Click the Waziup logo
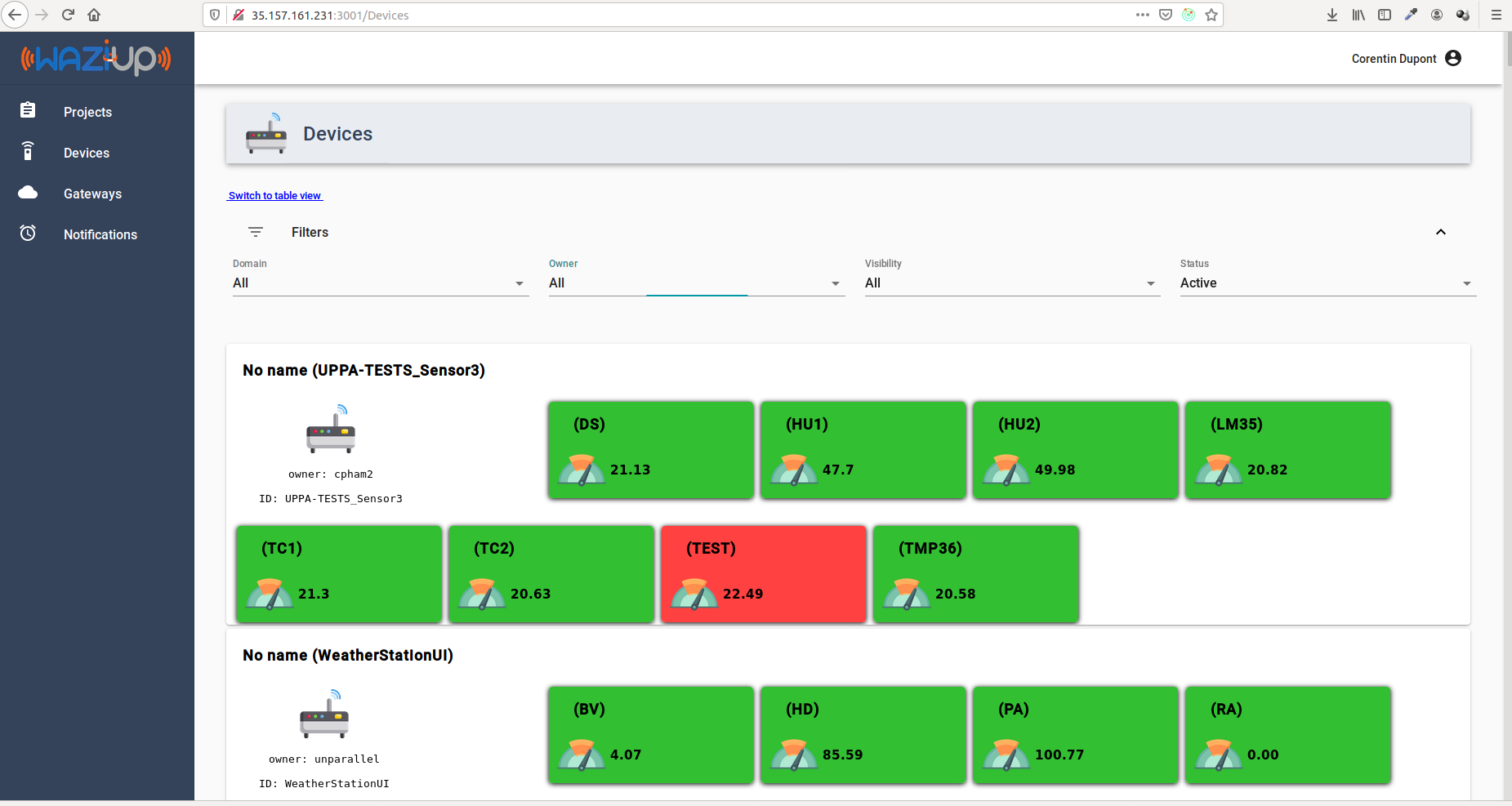This screenshot has width=1512, height=806. coord(96,58)
